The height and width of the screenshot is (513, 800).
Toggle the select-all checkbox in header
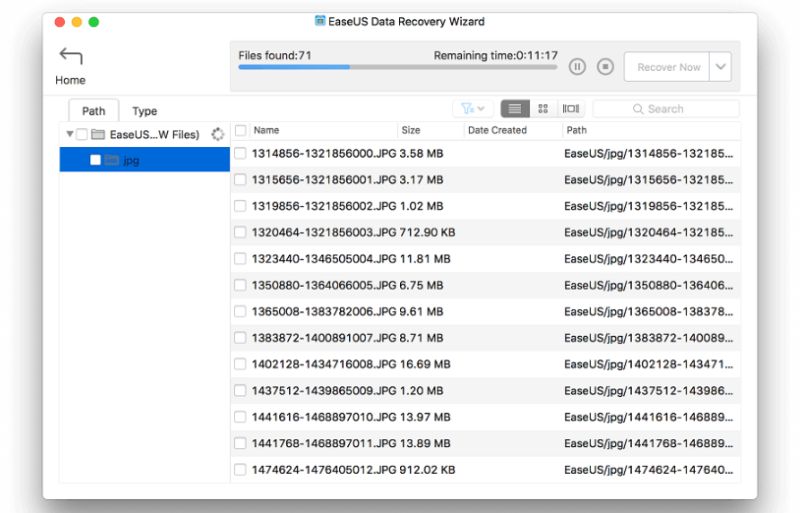pyautogui.click(x=240, y=130)
